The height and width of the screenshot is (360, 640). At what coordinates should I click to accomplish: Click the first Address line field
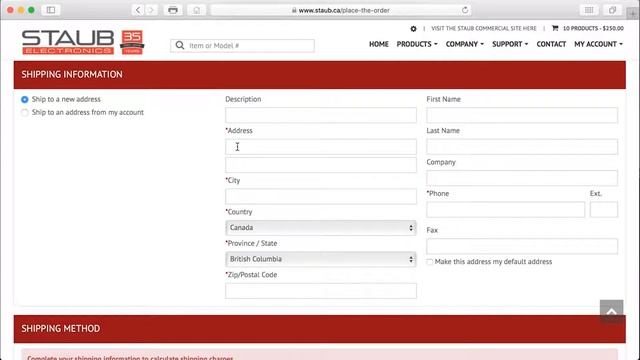click(x=321, y=147)
